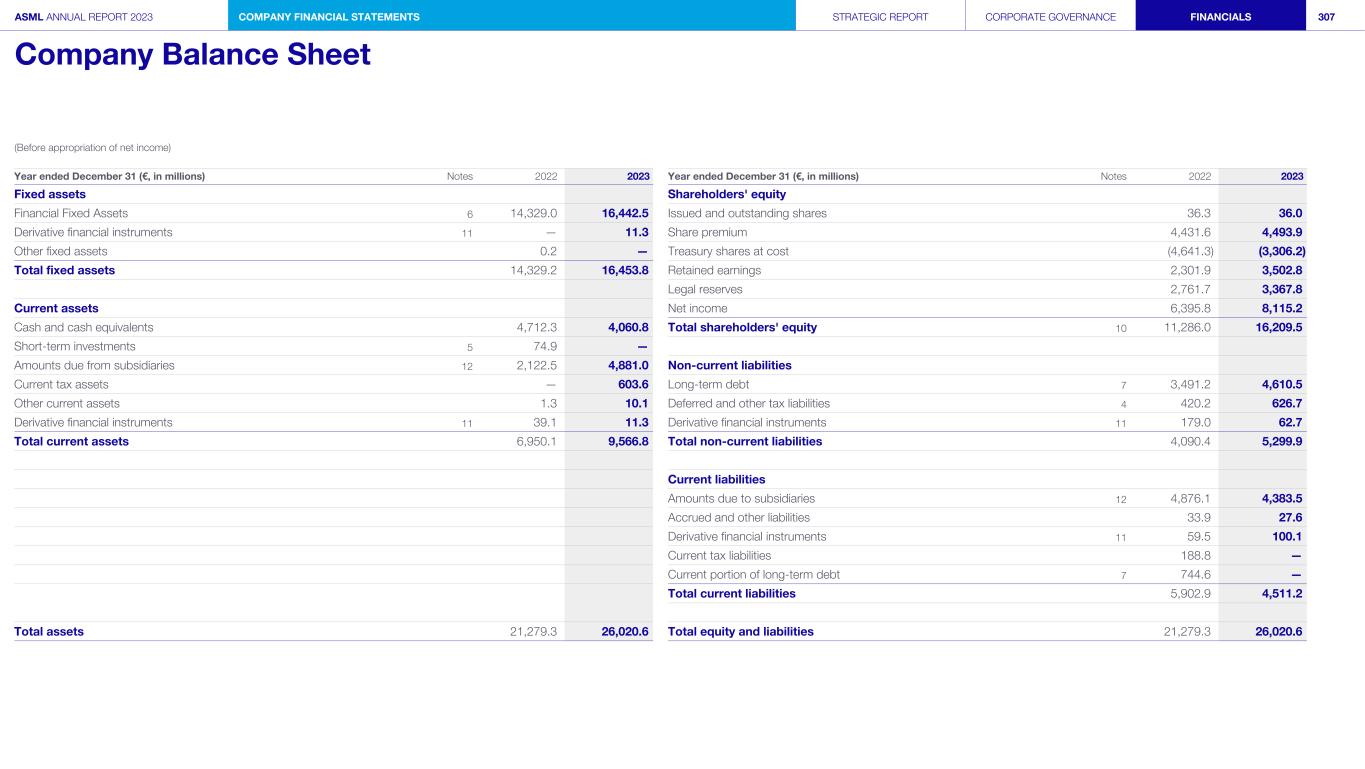Image resolution: width=1365 pixels, height=769 pixels.
Task: Click page number 307
Action: tap(1335, 16)
